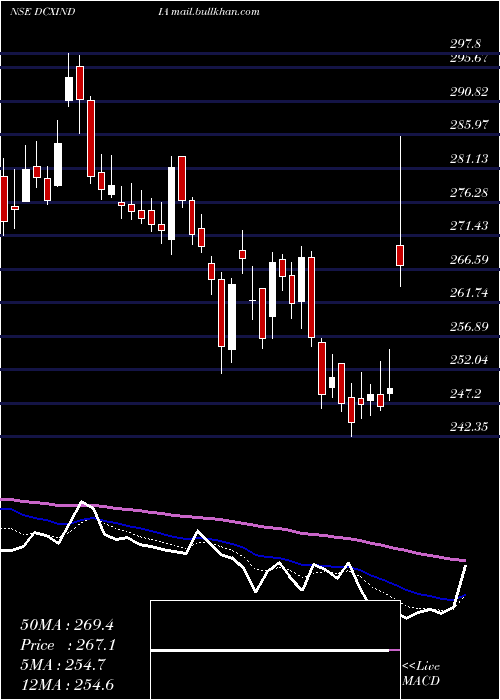Click the 12MA : 254.6 readout
The image size is (500, 700).
coord(69,684)
